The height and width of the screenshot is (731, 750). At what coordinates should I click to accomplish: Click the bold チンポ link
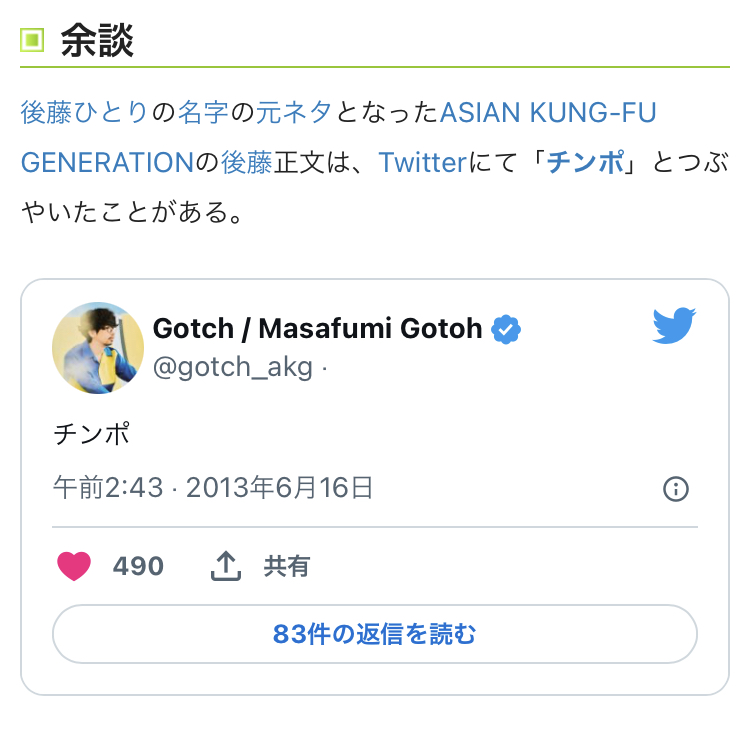coord(585,162)
